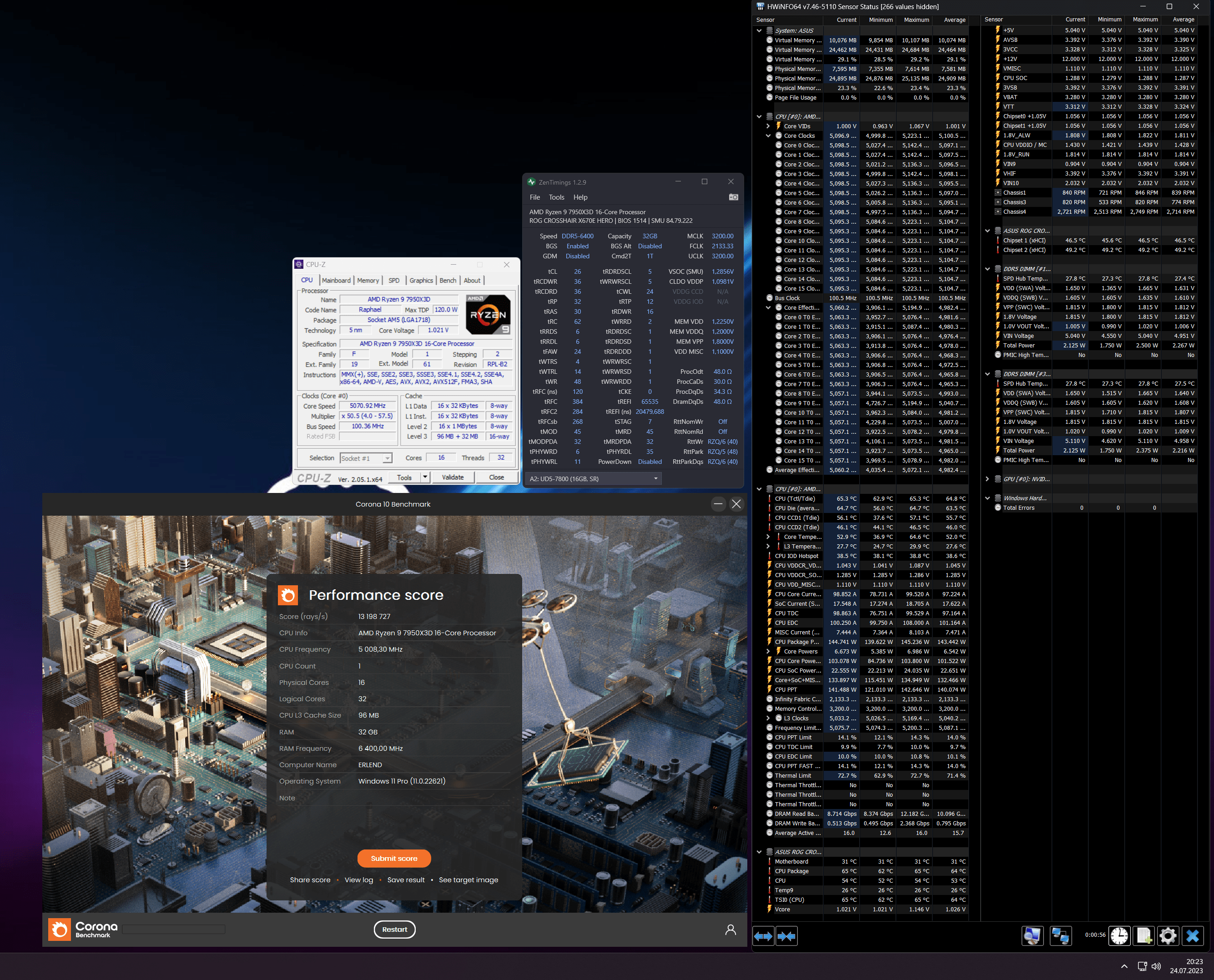Click the CPU-Z title bar icon
The height and width of the screenshot is (980, 1214).
(x=299, y=264)
